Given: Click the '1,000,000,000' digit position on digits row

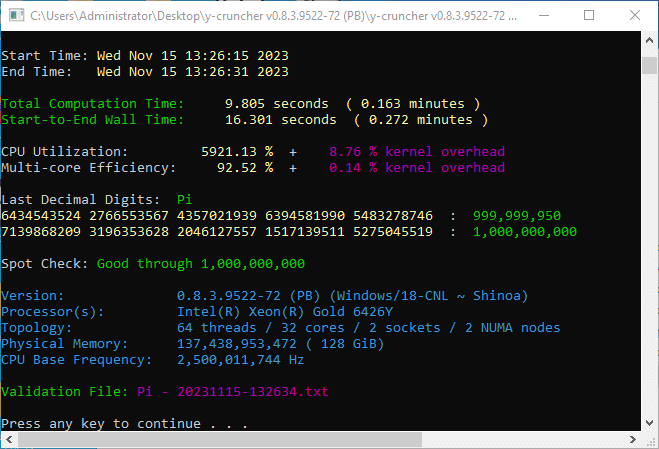Looking at the screenshot, I should [525, 232].
